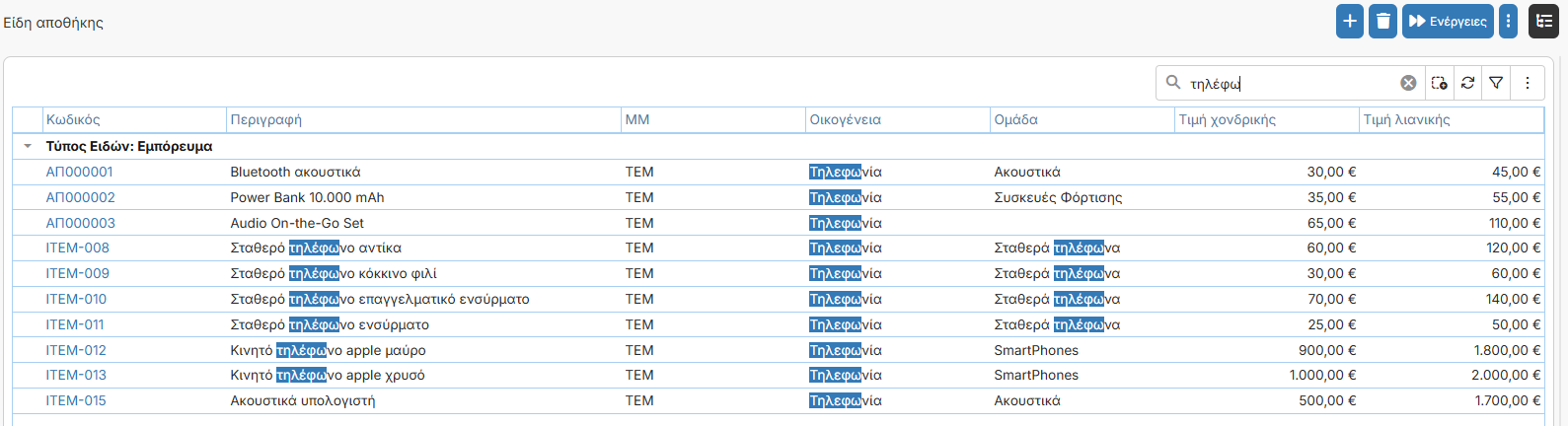1568x426 pixels.
Task: Sort by the Περιγραφή column header
Action: click(x=423, y=119)
